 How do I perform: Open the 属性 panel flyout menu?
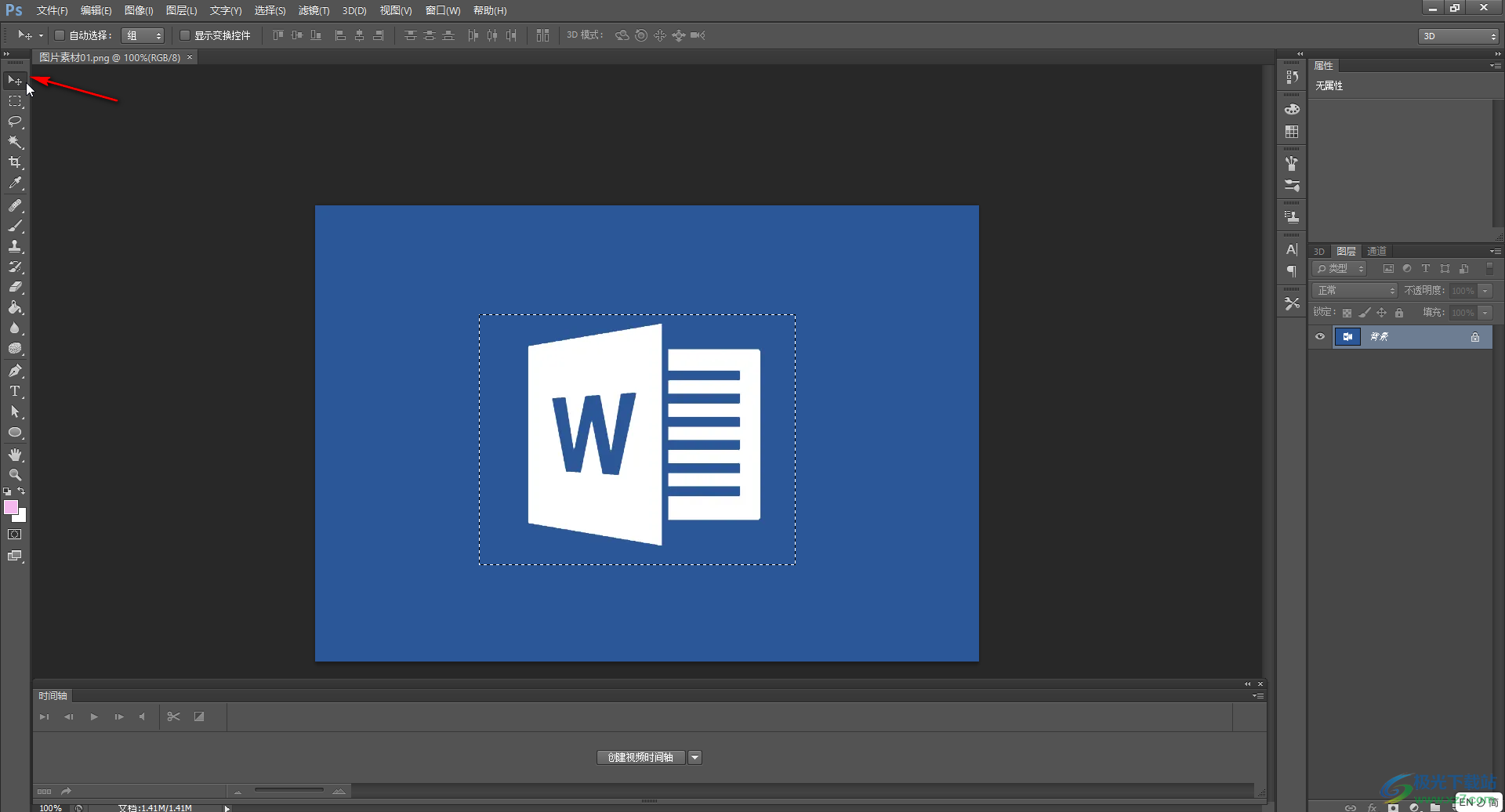point(1496,66)
